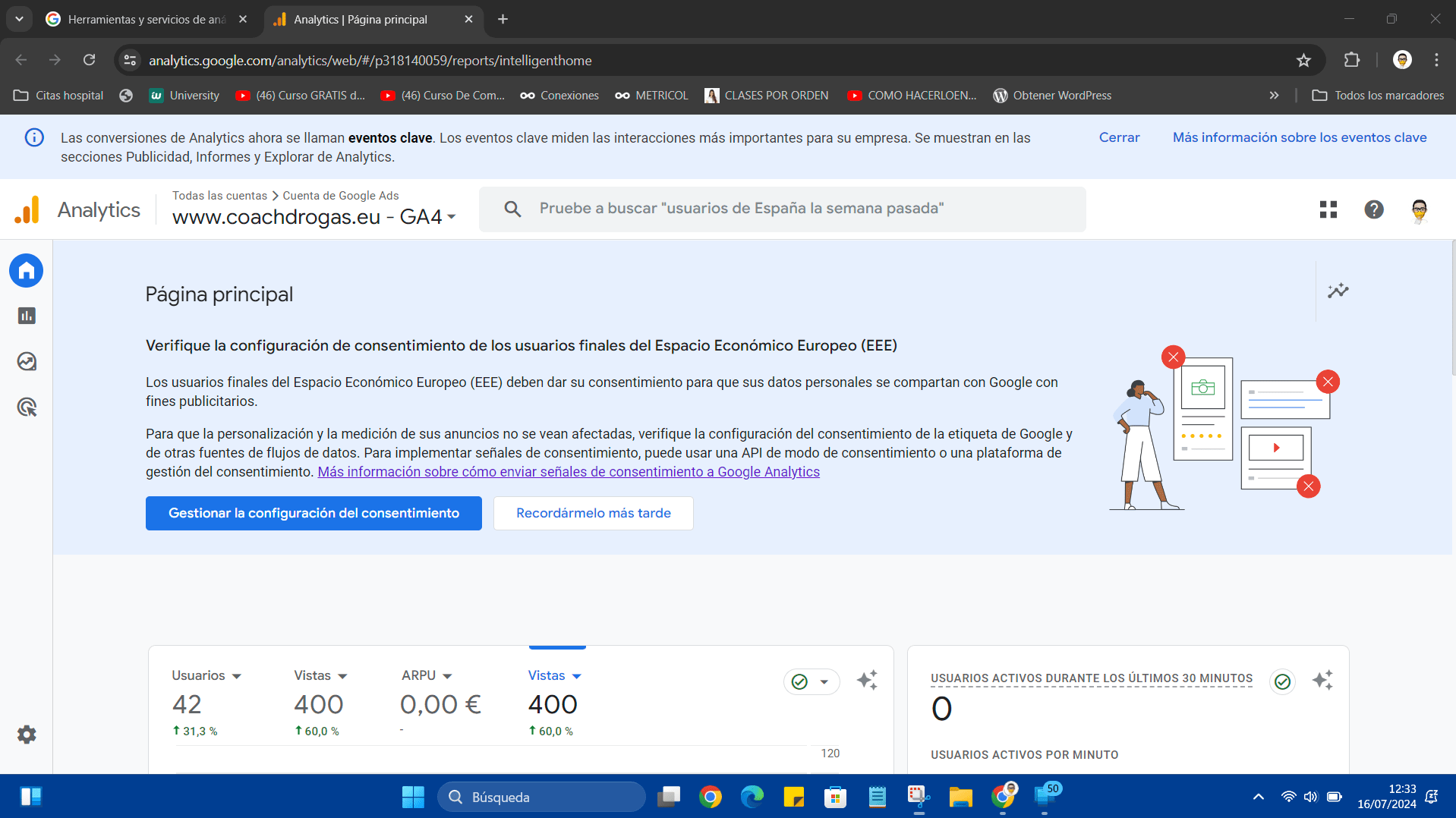Close the Herramientas y servicios tab
1456x818 pixels.
tap(243, 19)
